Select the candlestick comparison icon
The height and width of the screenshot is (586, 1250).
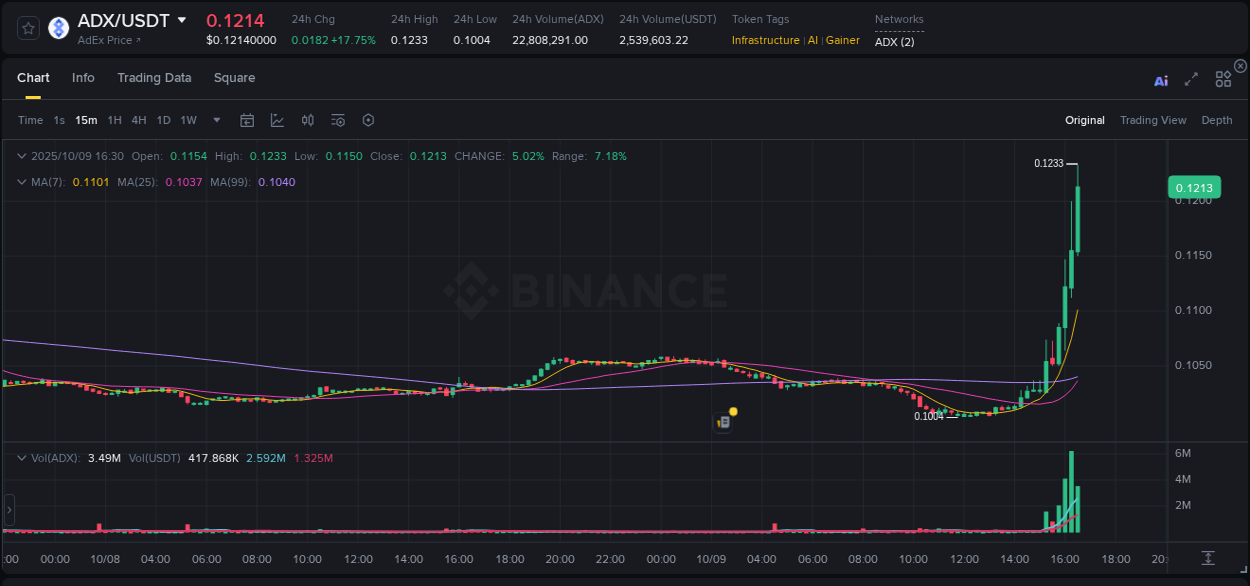(x=308, y=119)
